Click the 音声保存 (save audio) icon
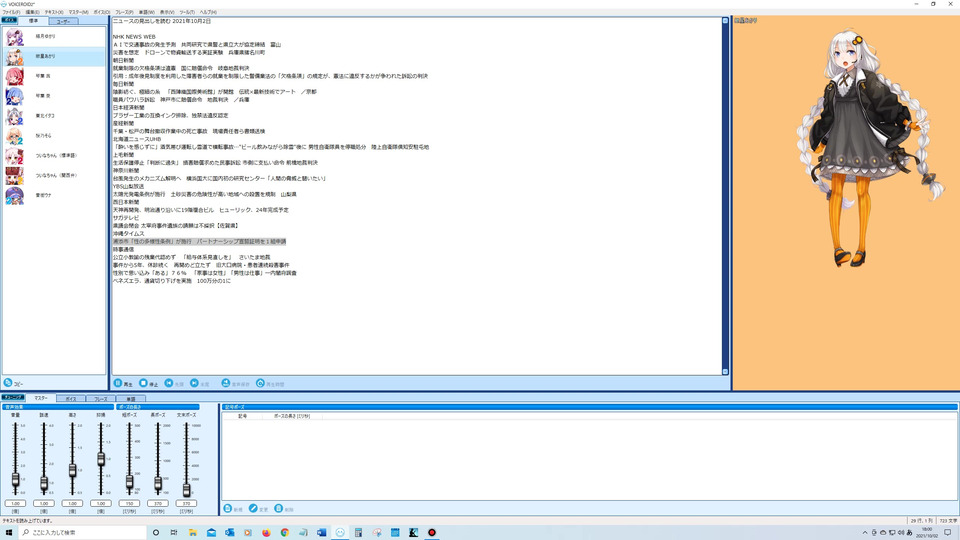960x540 pixels. 225,383
